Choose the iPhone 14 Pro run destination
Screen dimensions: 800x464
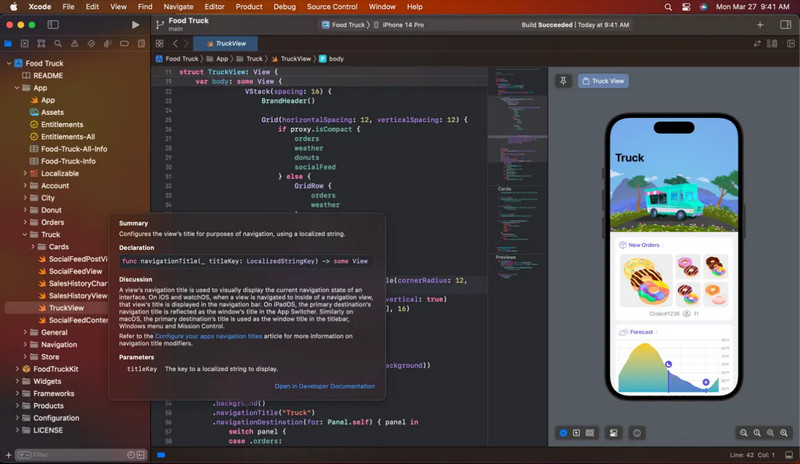coord(398,25)
